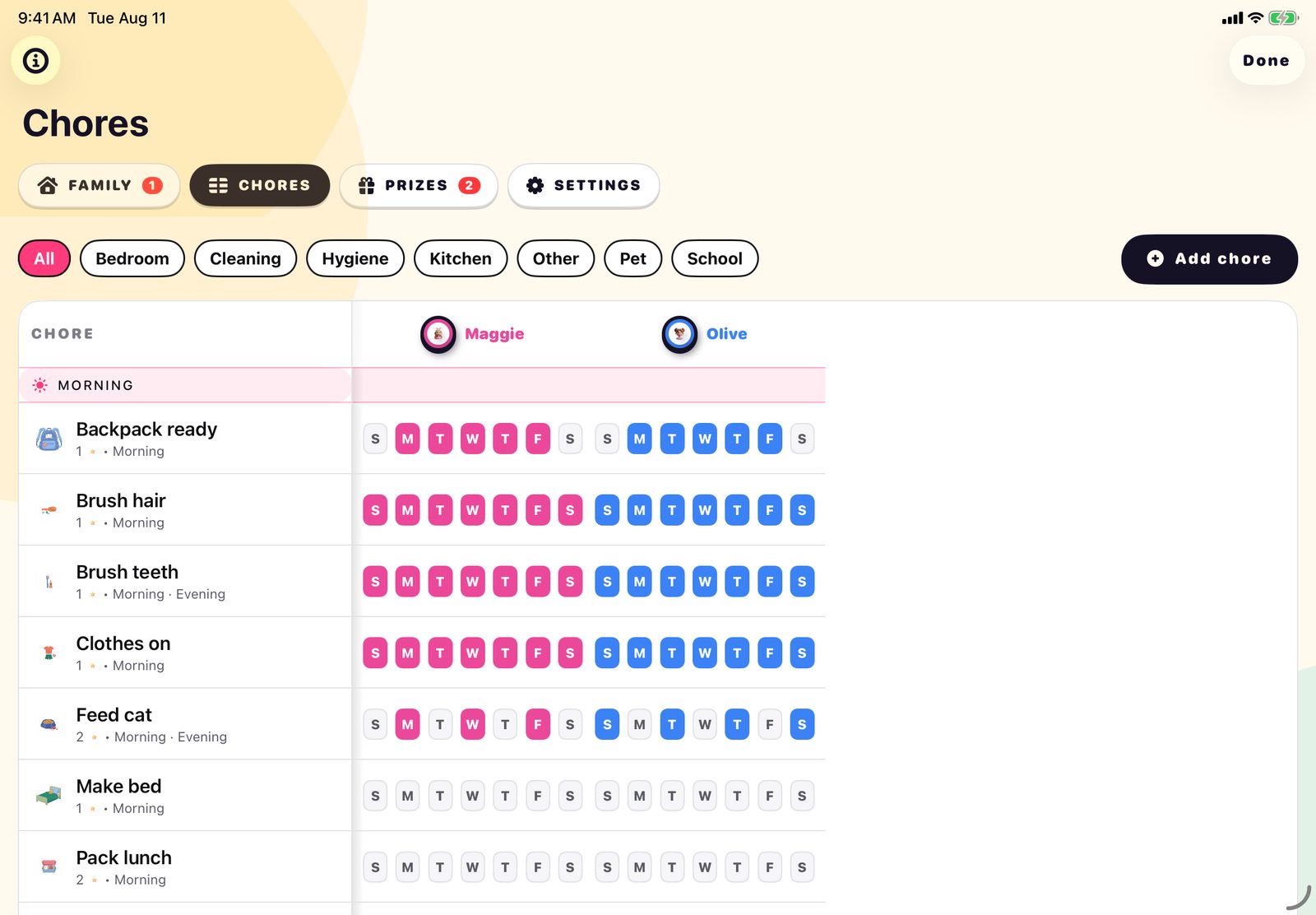Click the Pack lunch lunchbox icon
The width and height of the screenshot is (1316, 915).
(x=49, y=866)
